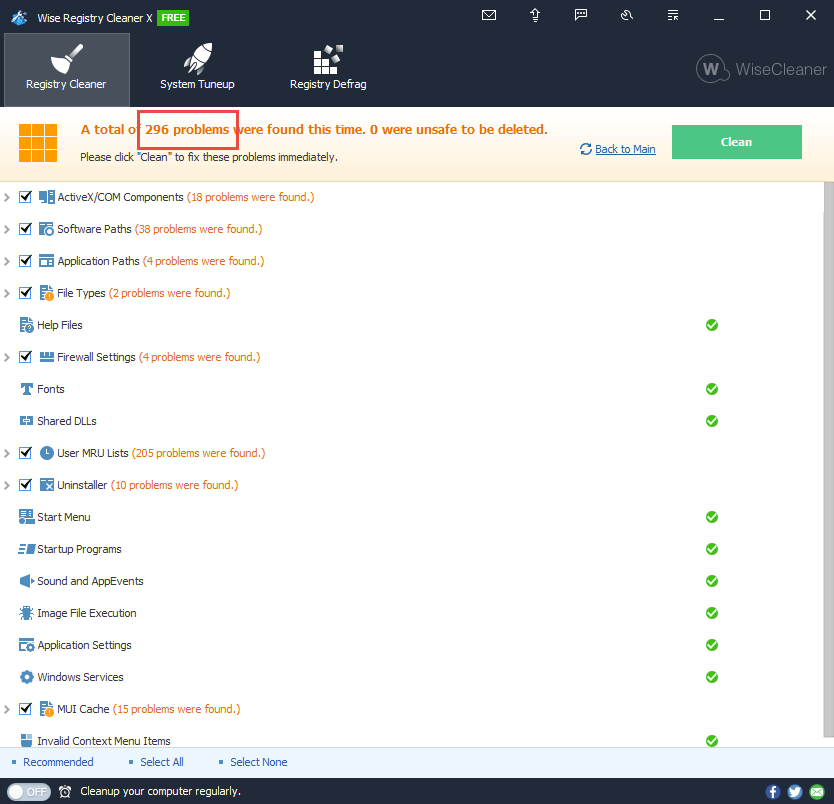Click the upload/upgrade arrow icon in title bar

point(535,15)
